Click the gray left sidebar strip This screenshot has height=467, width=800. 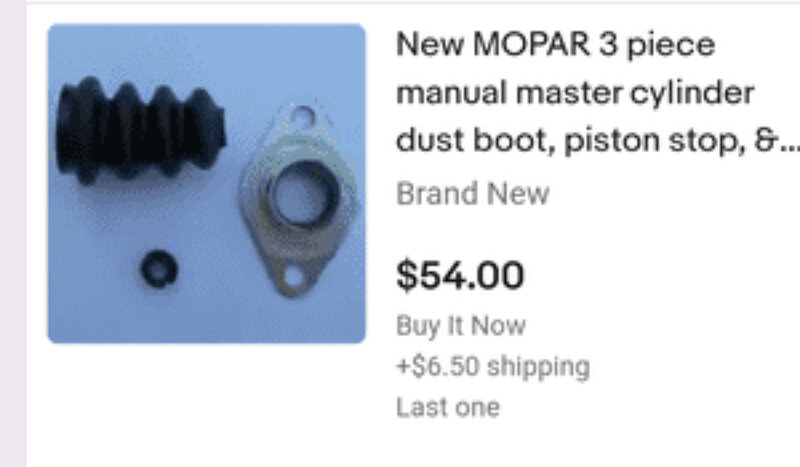(13, 233)
